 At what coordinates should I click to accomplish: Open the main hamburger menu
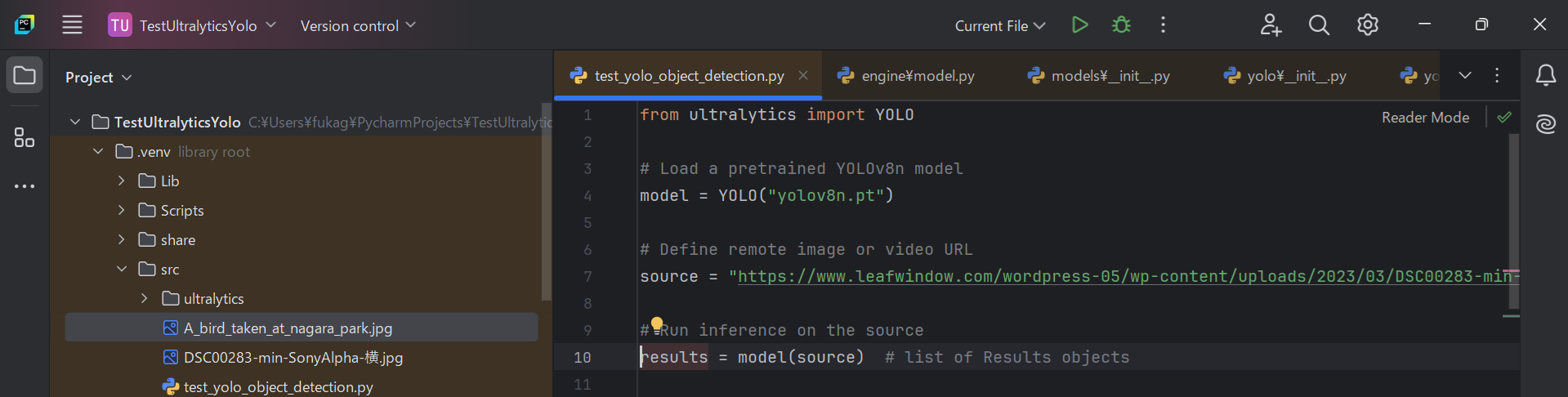click(x=72, y=25)
